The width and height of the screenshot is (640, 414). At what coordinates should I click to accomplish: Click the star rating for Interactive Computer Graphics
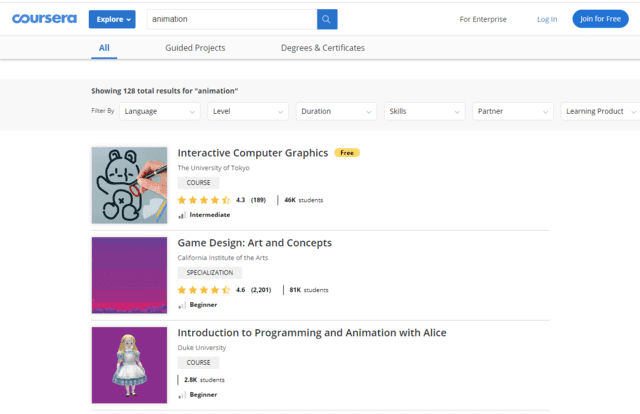tap(204, 200)
